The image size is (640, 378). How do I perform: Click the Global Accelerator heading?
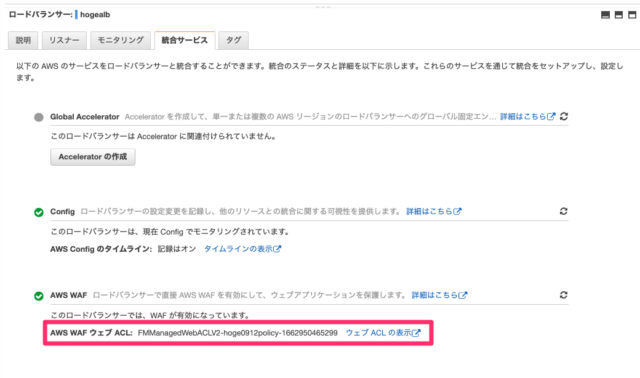[x=84, y=117]
